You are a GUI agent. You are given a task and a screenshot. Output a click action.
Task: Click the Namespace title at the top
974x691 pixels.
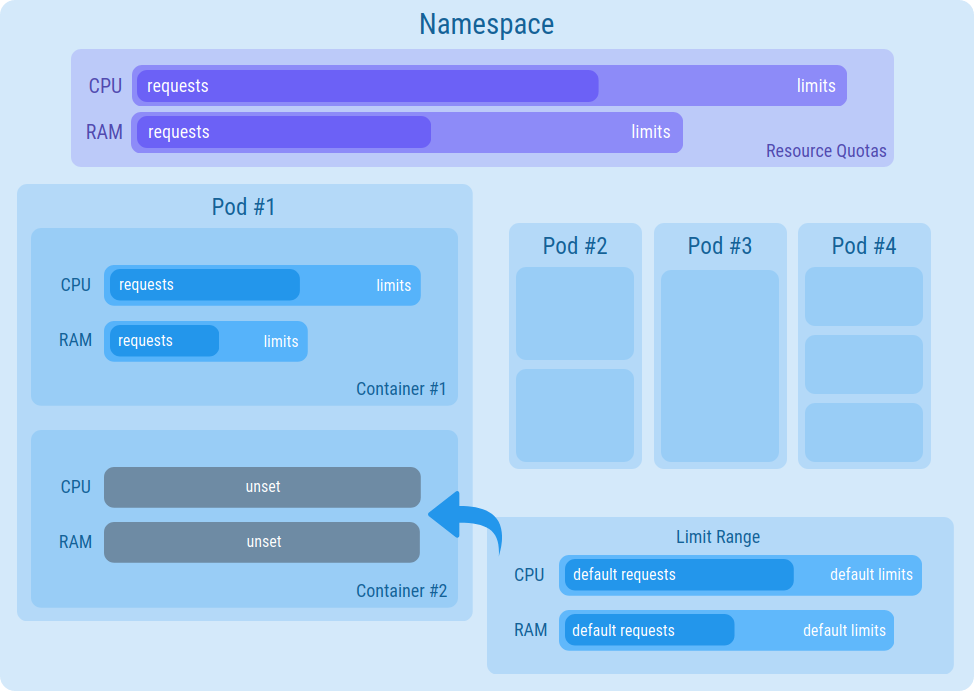pyautogui.click(x=486, y=24)
